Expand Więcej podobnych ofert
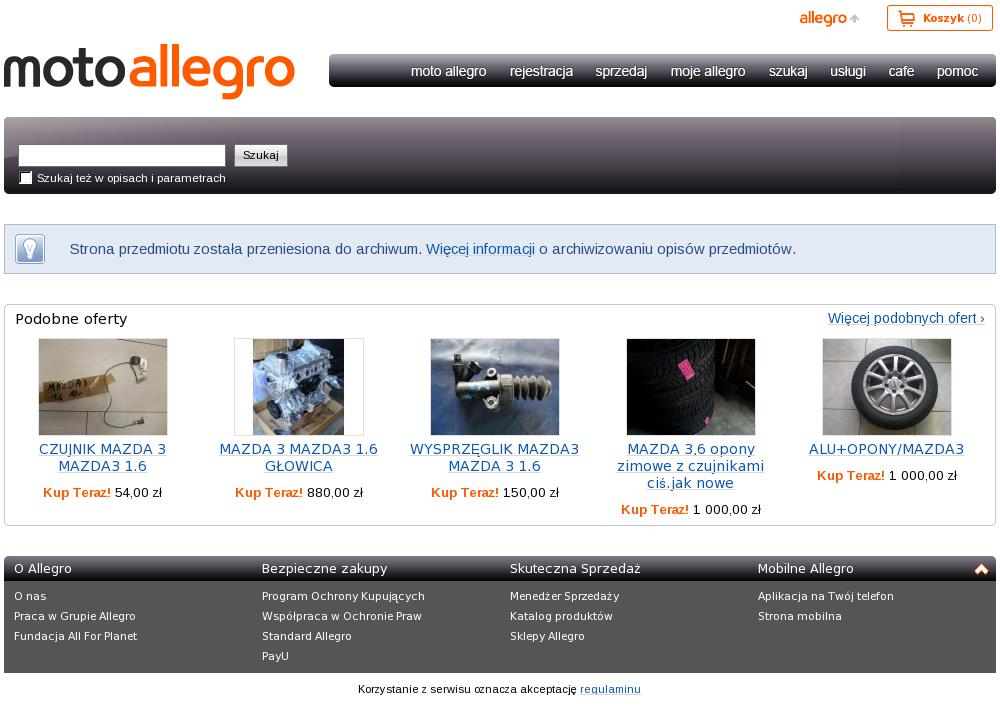 tap(905, 318)
